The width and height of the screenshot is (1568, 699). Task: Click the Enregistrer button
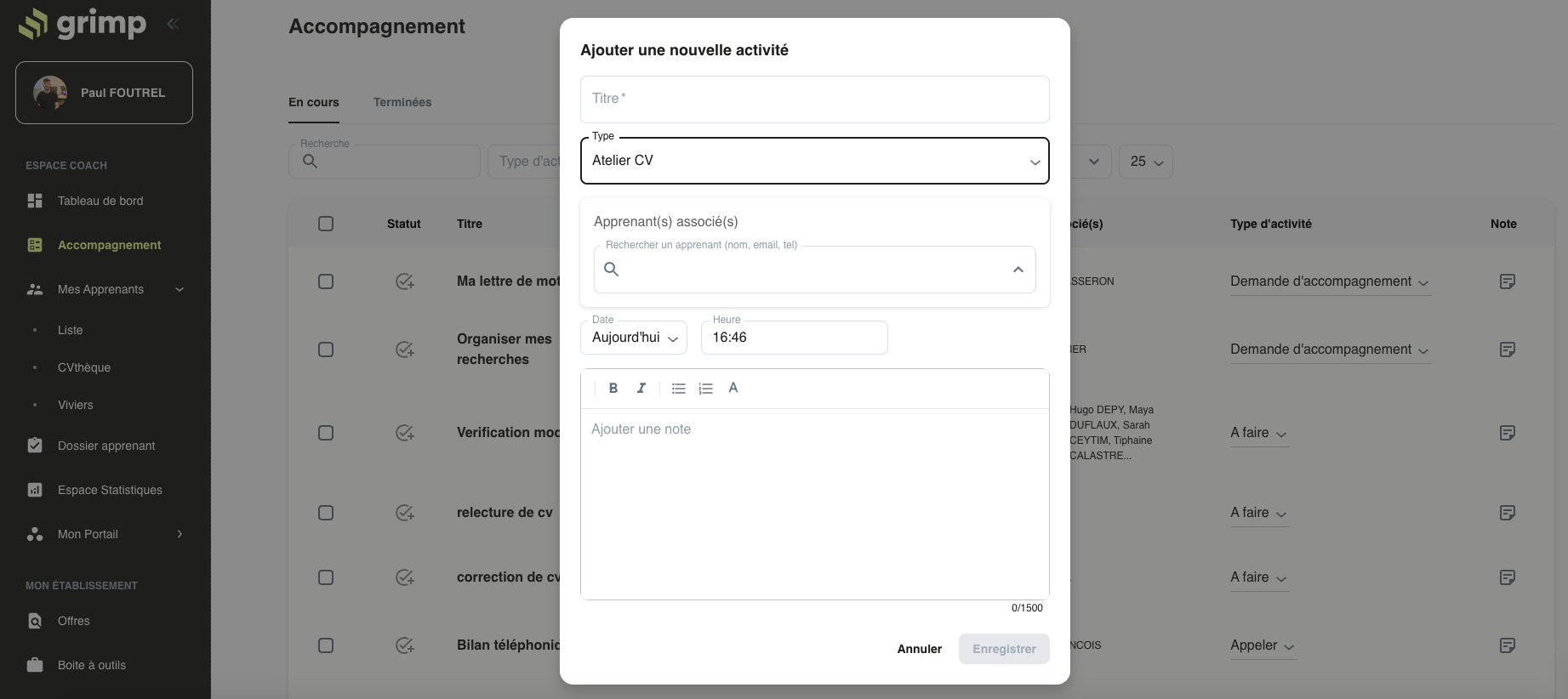1004,649
